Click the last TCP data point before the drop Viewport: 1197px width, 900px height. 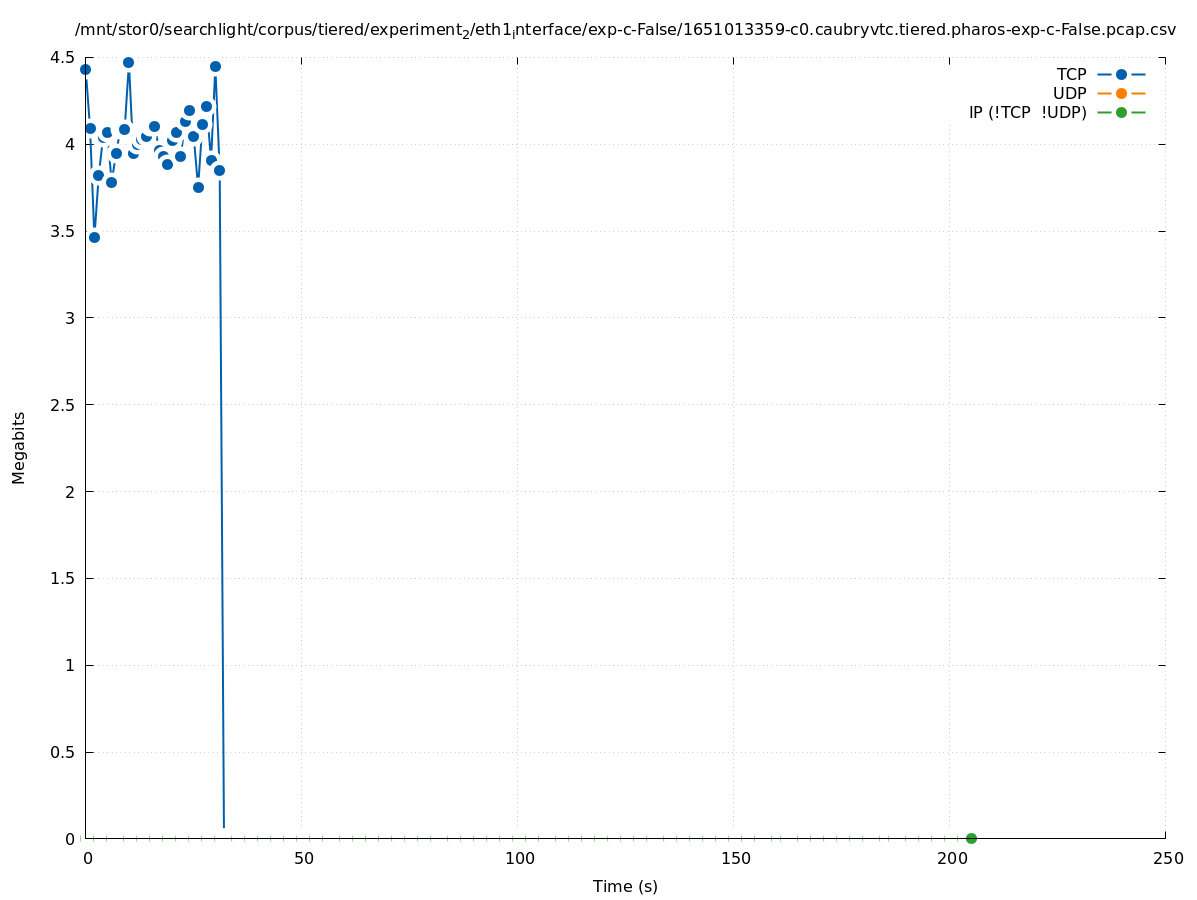point(219,170)
